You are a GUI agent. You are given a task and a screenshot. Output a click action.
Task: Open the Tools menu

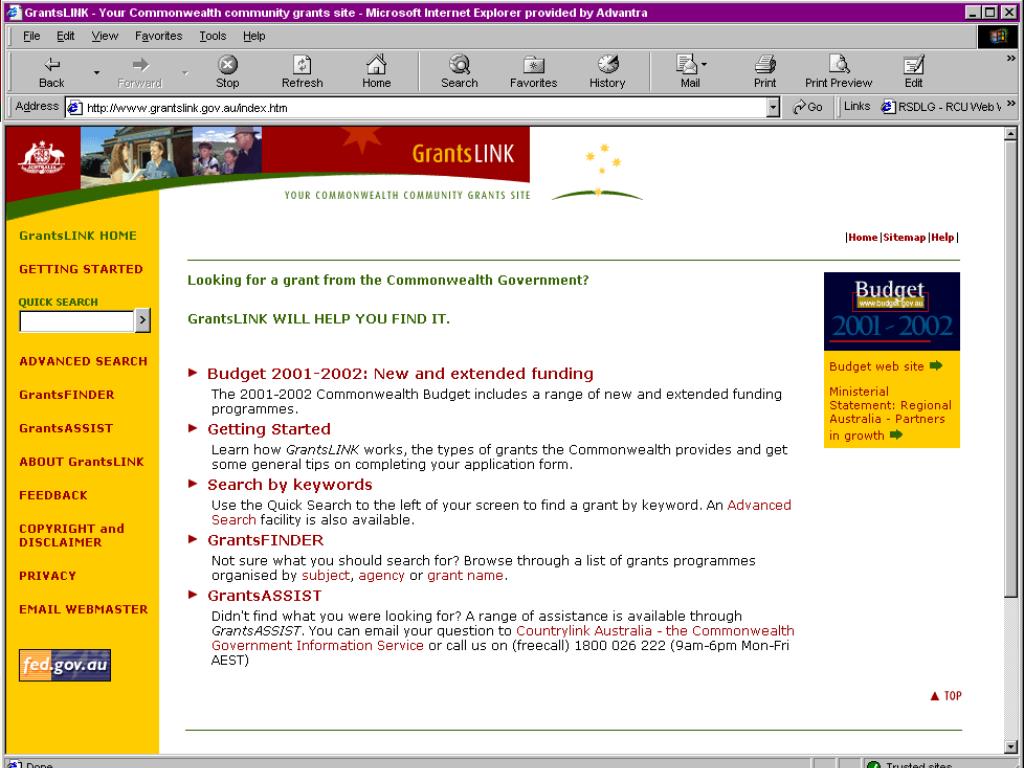(x=213, y=36)
